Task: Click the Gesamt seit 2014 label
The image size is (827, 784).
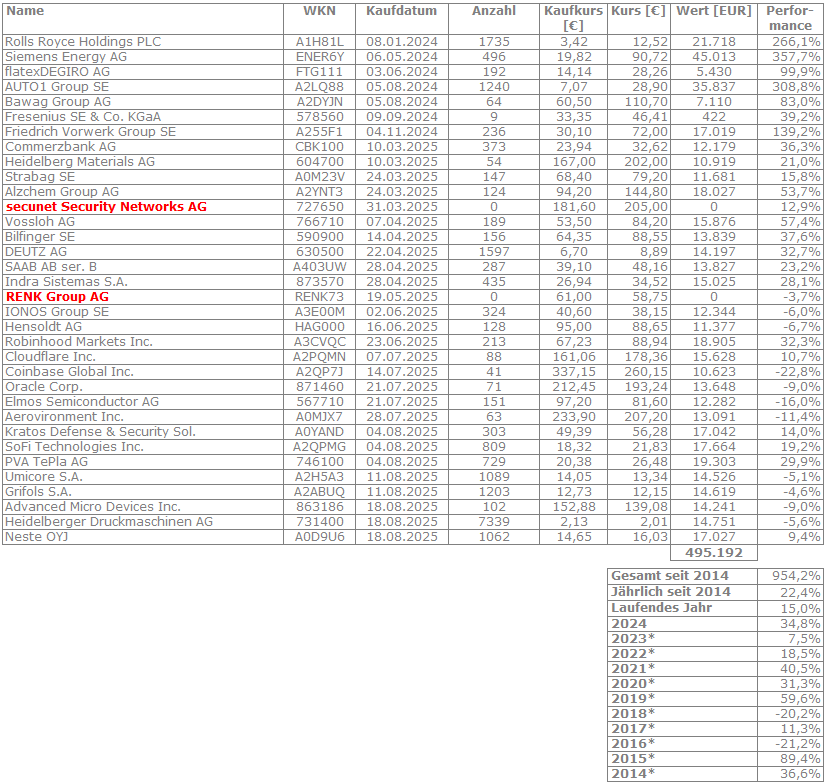Action: (669, 576)
